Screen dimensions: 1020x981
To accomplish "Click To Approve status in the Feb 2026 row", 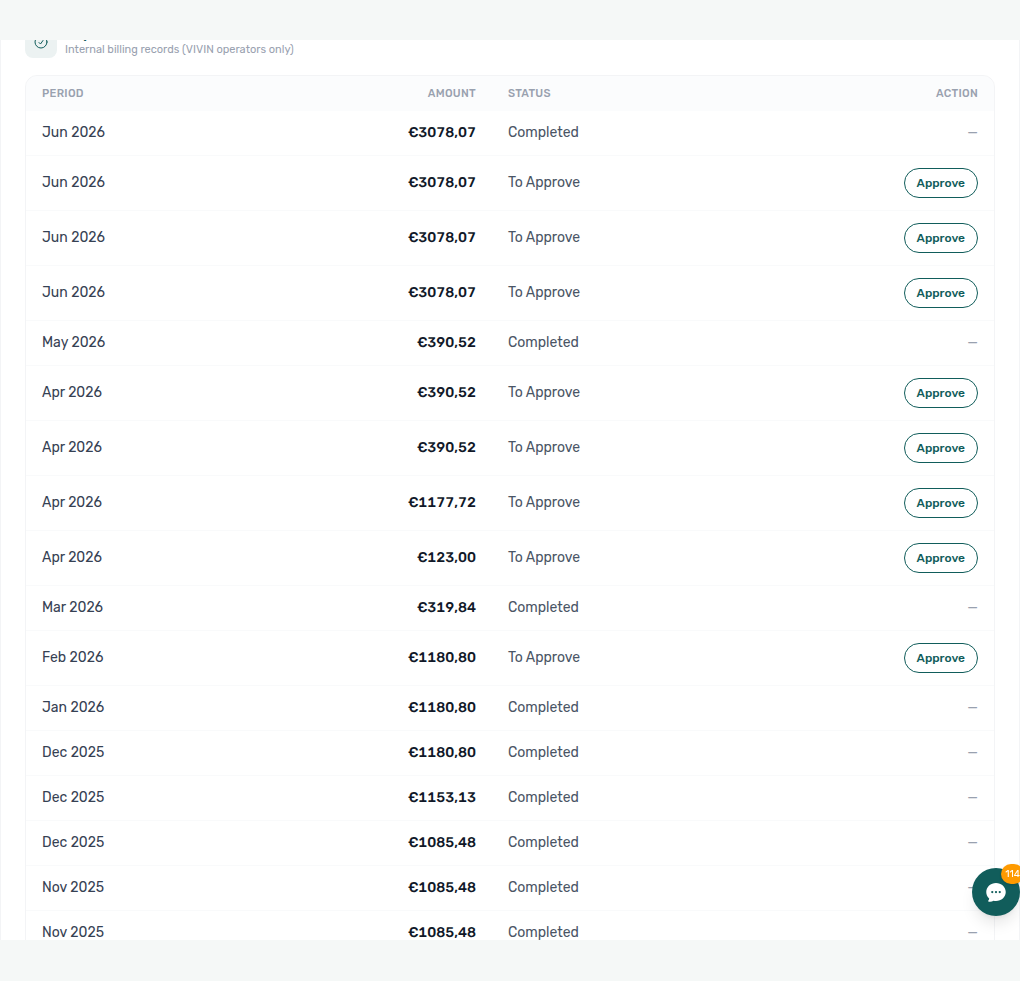I will coord(544,657).
